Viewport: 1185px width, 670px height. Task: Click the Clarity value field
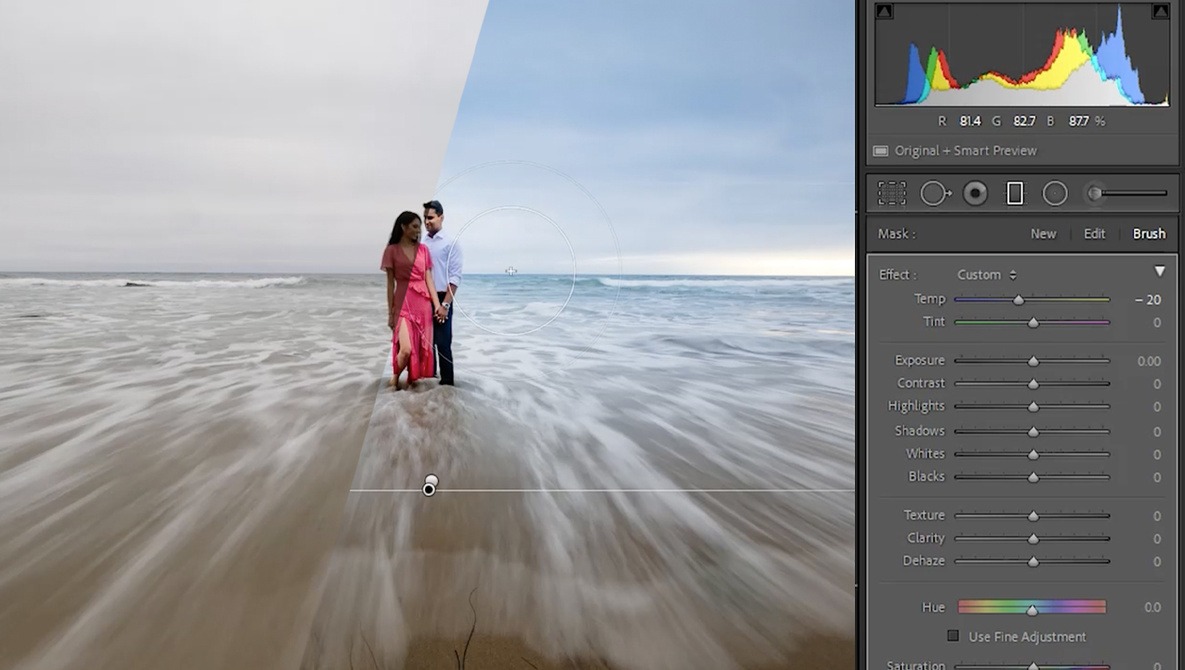tap(1156, 539)
